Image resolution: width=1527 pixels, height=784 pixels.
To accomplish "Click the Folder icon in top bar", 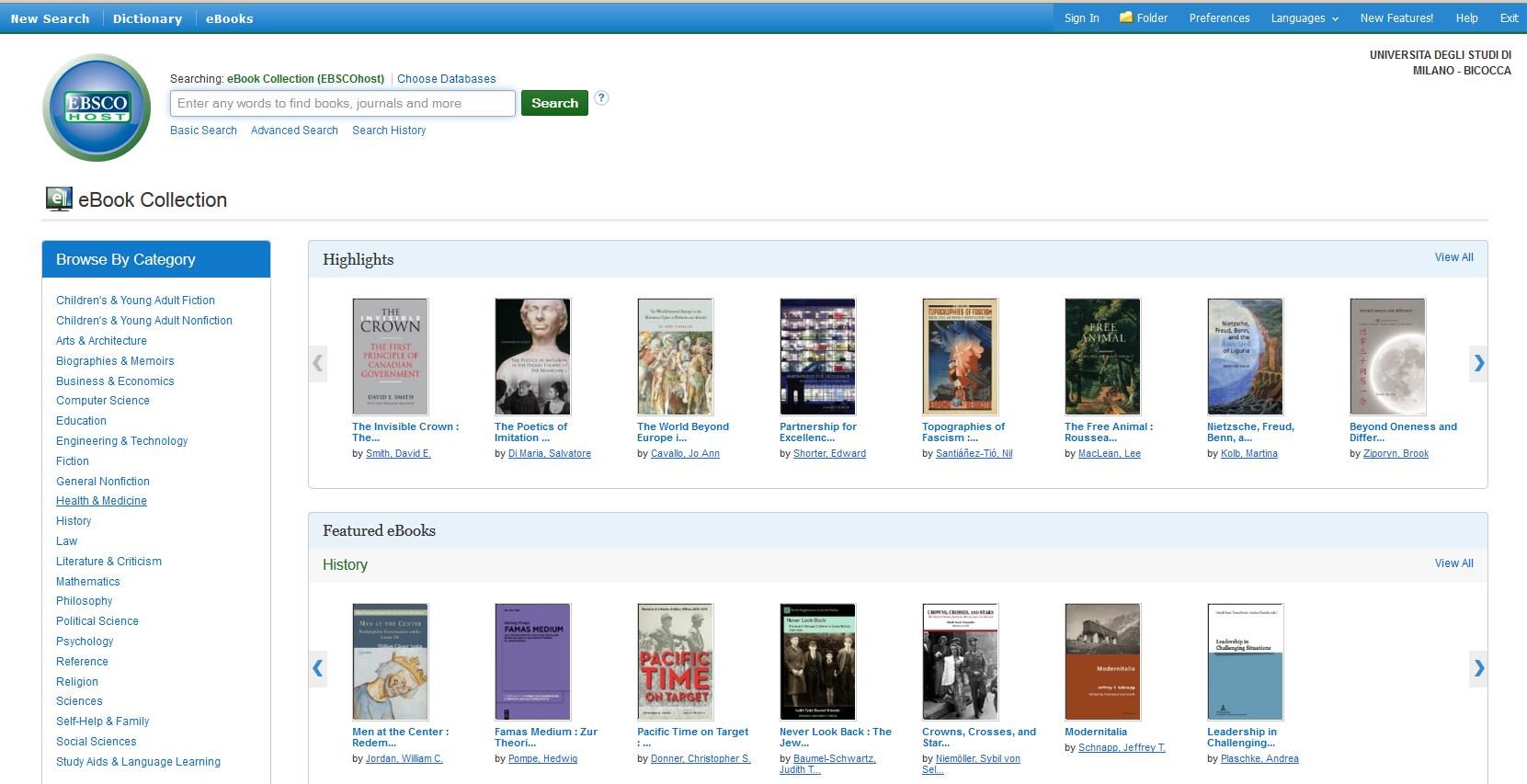I will click(1125, 17).
